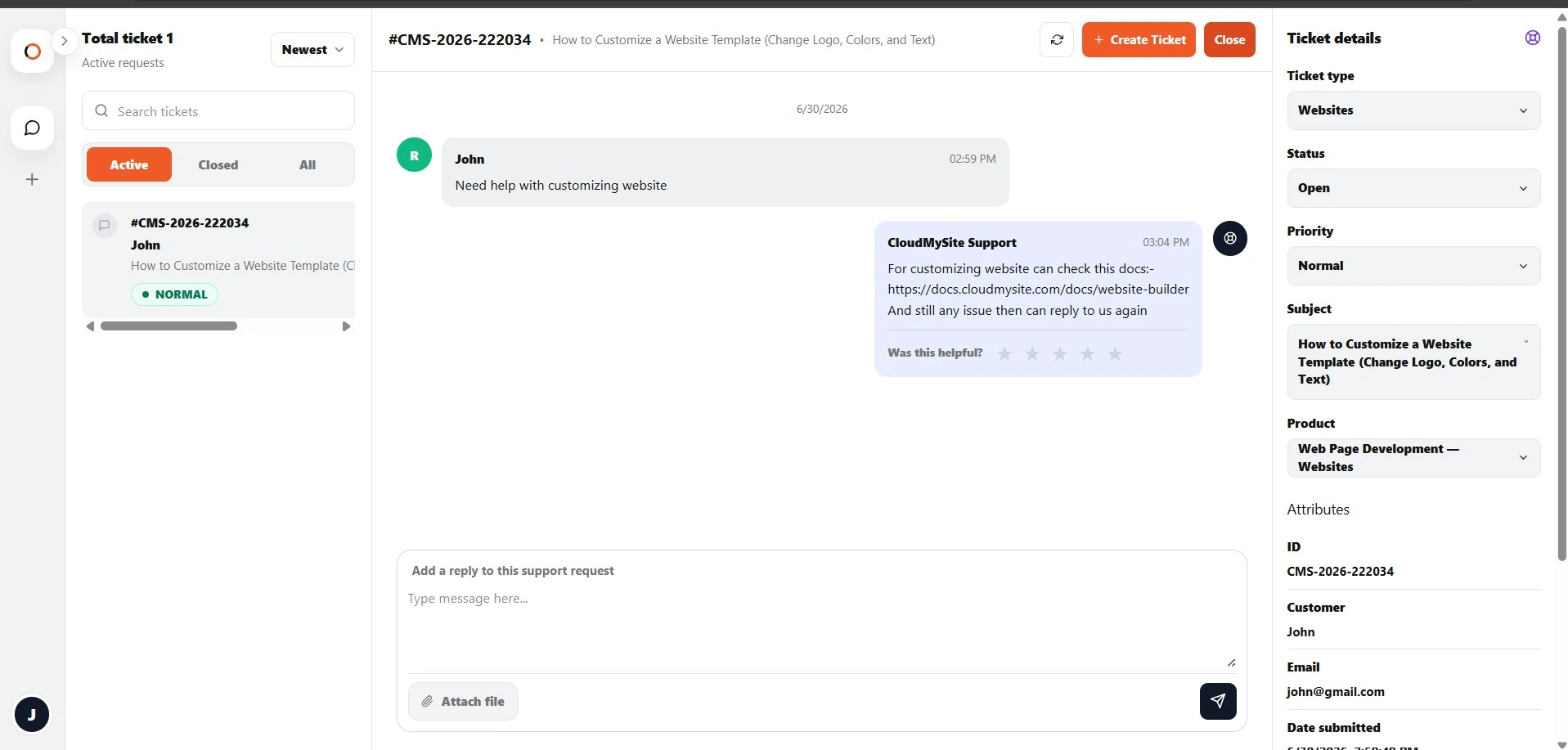1568x750 pixels.
Task: Click the #CMS-2026-222034 header title
Action: coord(460,40)
